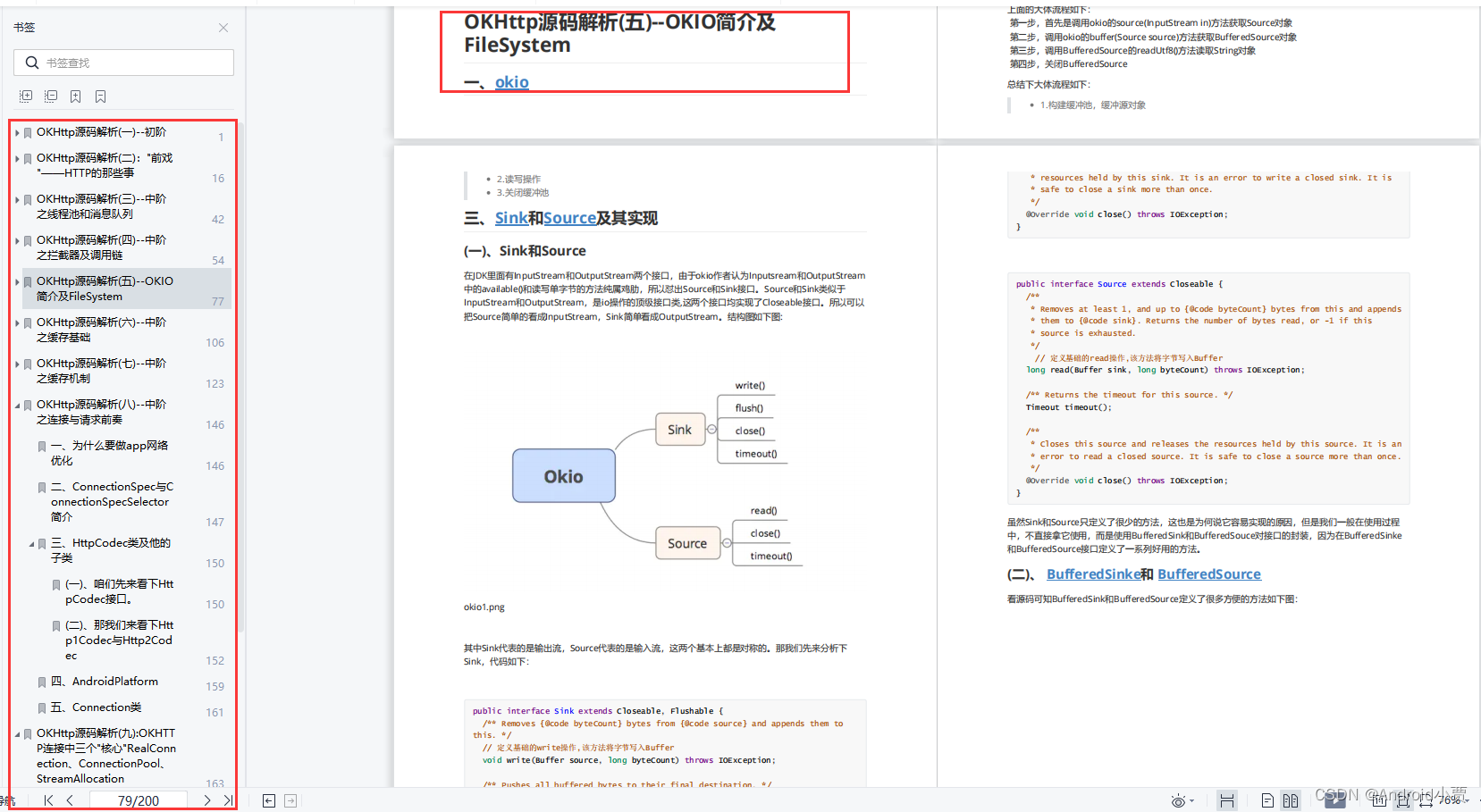Set zoom to actual size 1:1
Image resolution: width=1481 pixels, height=812 pixels.
1379,800
